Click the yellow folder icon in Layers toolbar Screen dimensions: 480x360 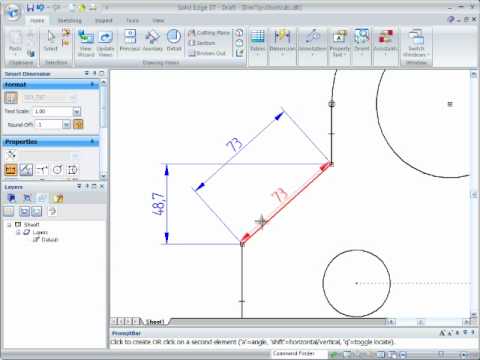[x=58, y=199]
